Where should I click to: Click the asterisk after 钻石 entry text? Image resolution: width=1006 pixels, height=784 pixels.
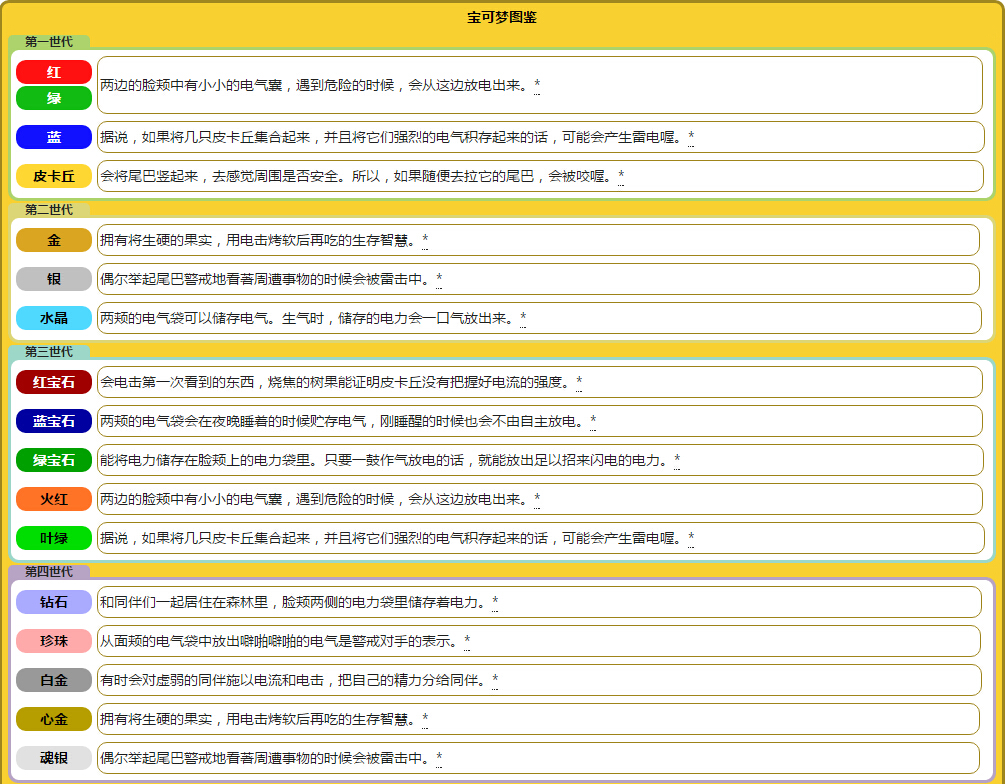coord(495,602)
